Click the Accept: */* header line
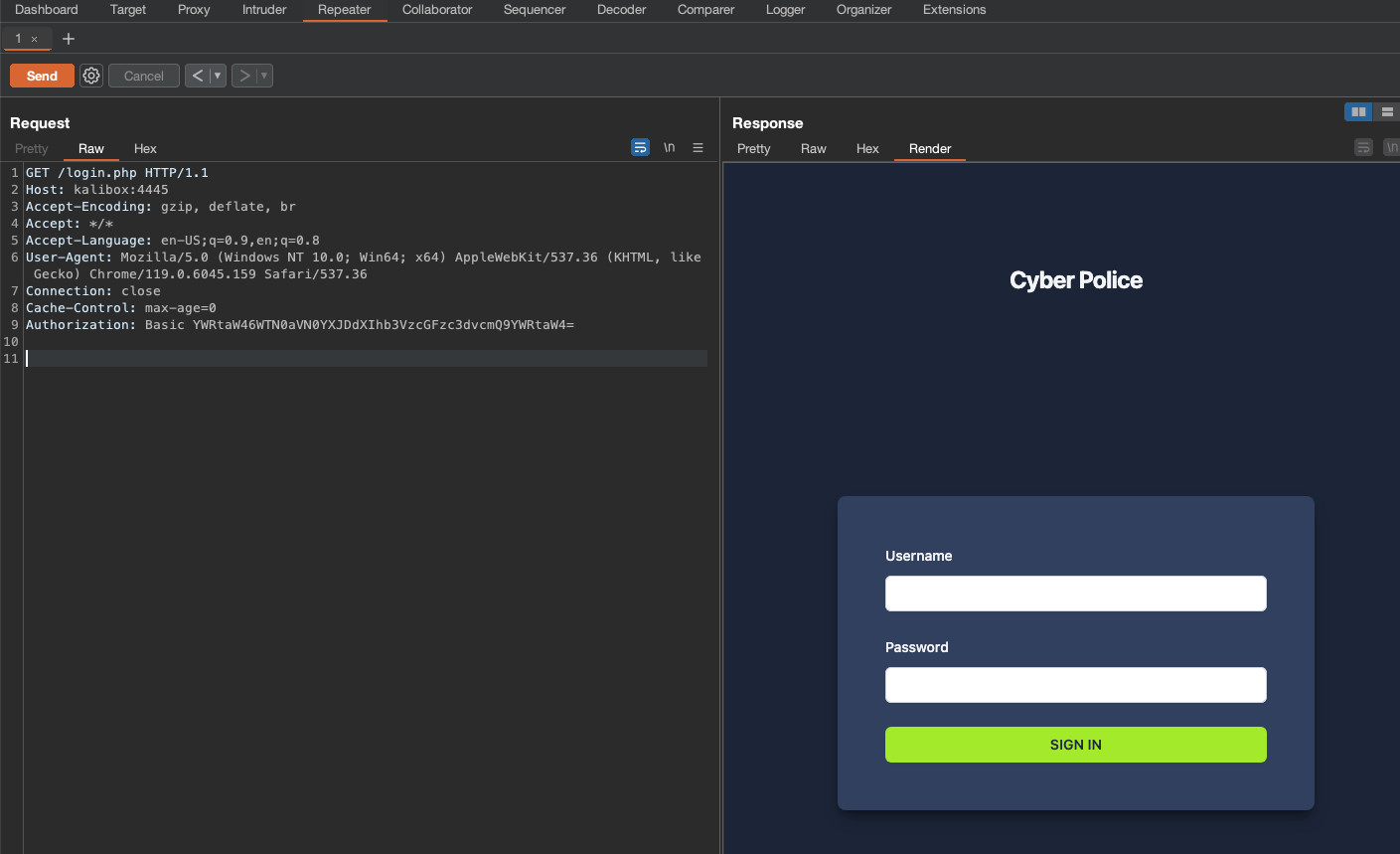The image size is (1400, 854). coord(70,224)
